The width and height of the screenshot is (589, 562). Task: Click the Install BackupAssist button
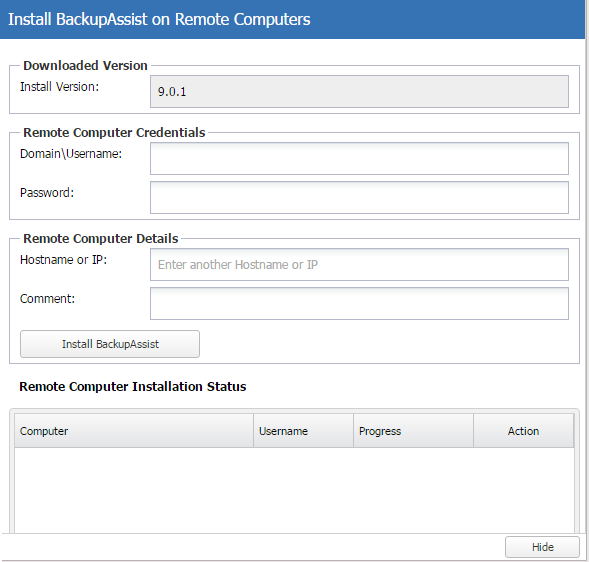110,344
